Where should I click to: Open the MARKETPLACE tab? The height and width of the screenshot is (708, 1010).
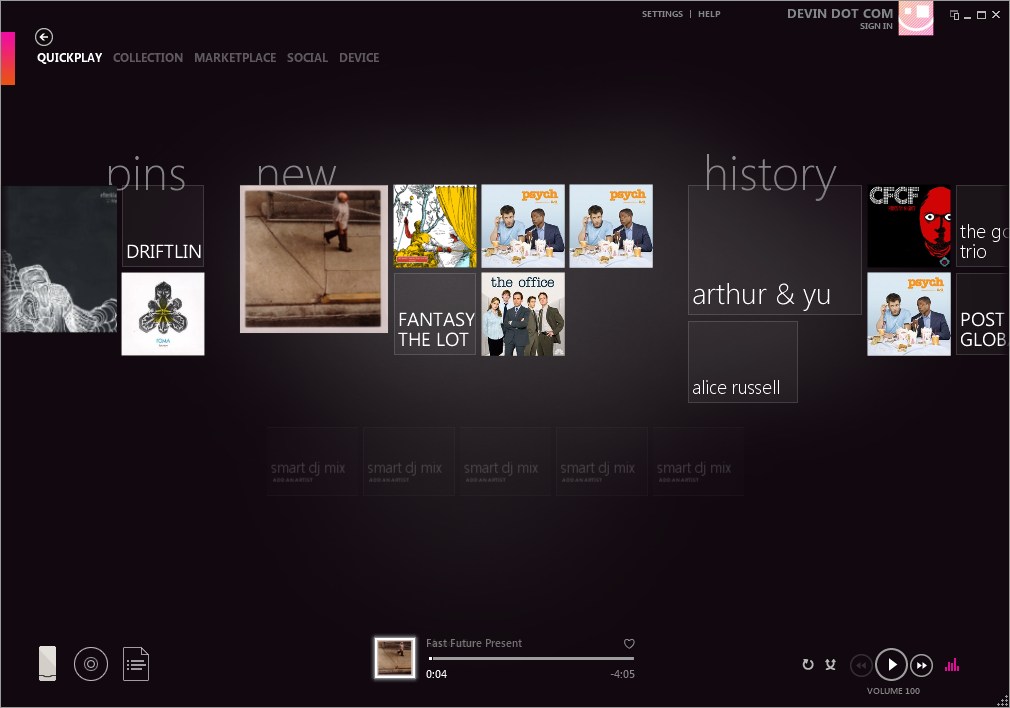click(235, 58)
